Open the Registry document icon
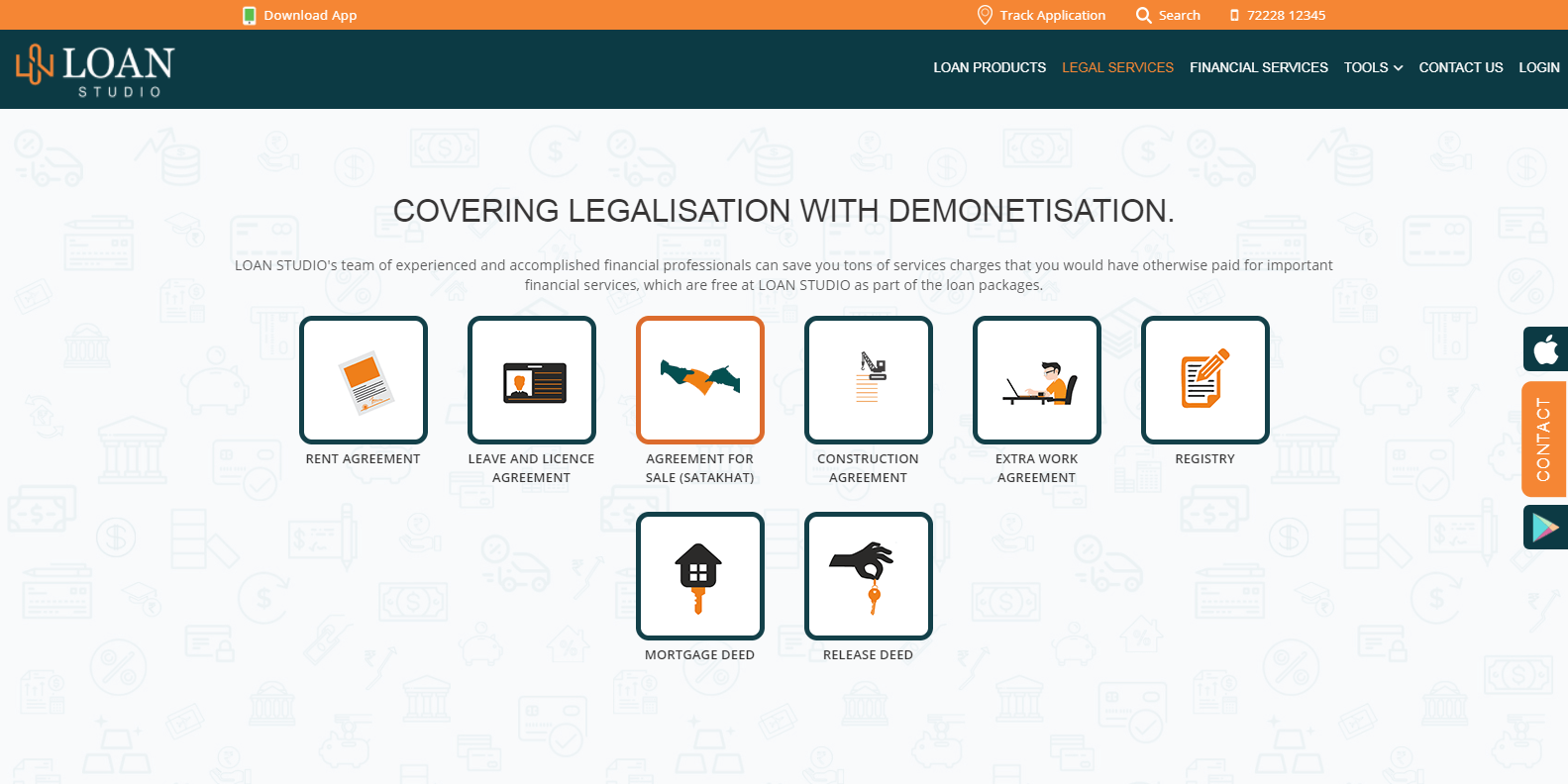This screenshot has height=784, width=1568. tap(1205, 380)
